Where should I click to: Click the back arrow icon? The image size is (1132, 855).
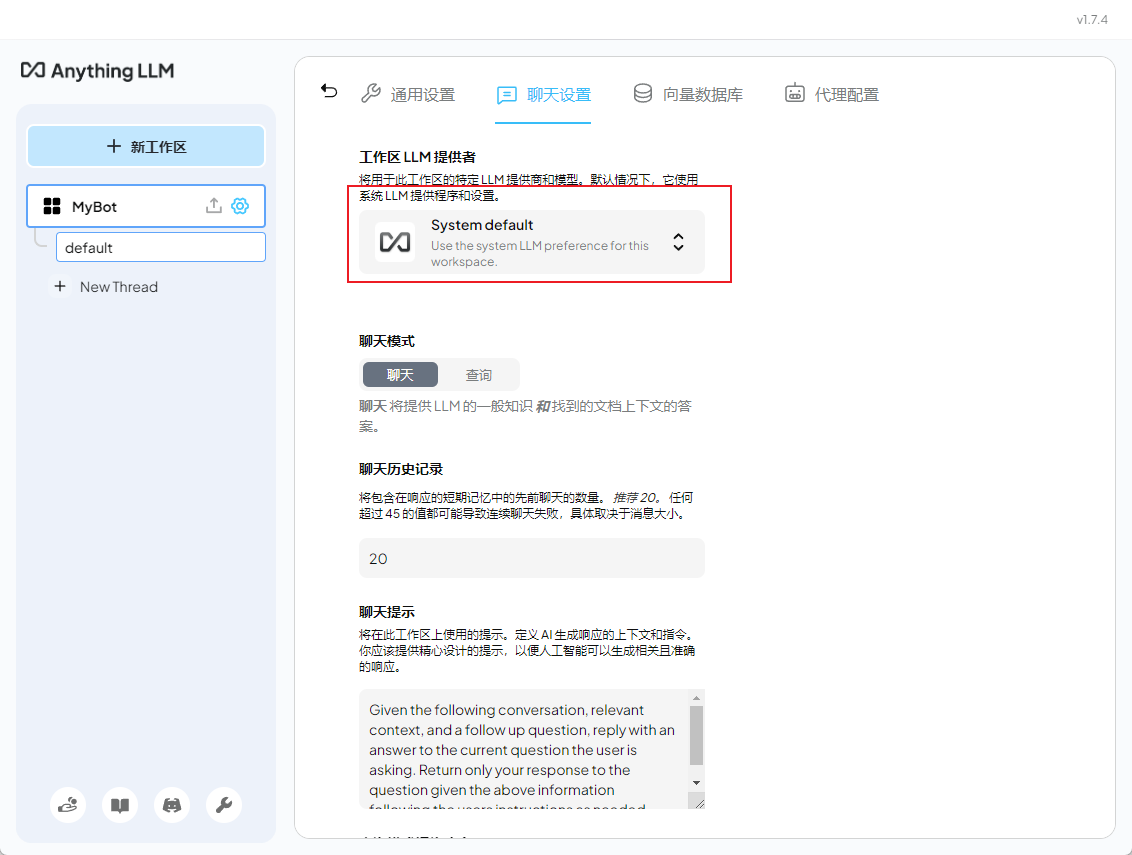pos(329,90)
